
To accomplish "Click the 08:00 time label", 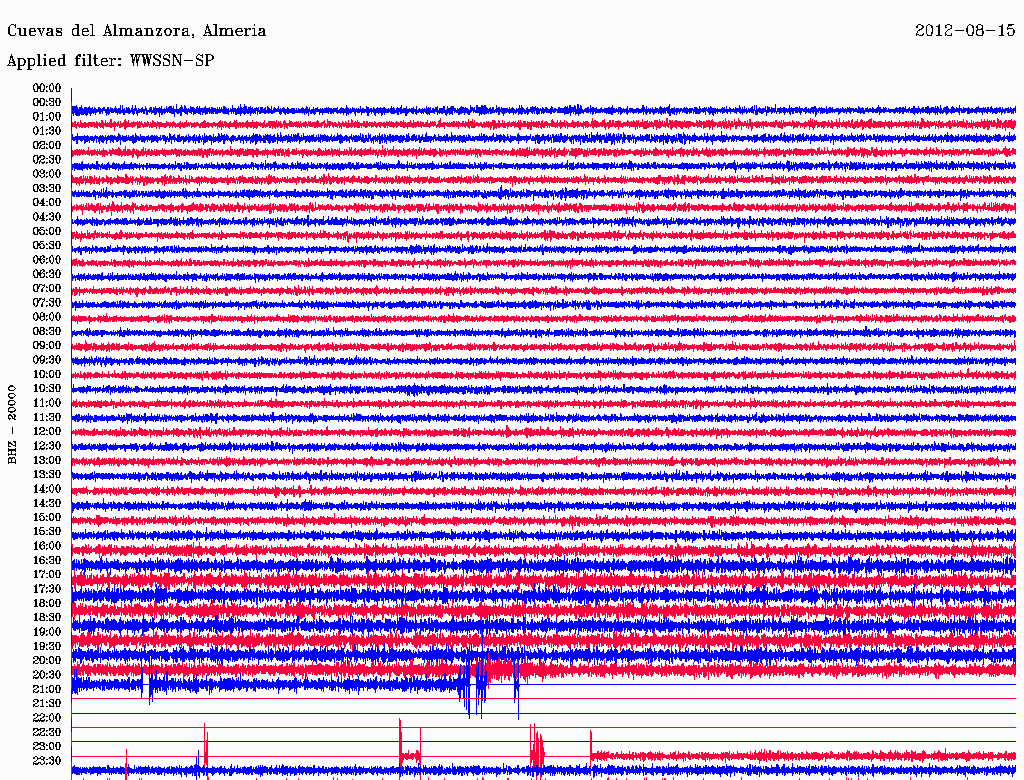I will [47, 317].
